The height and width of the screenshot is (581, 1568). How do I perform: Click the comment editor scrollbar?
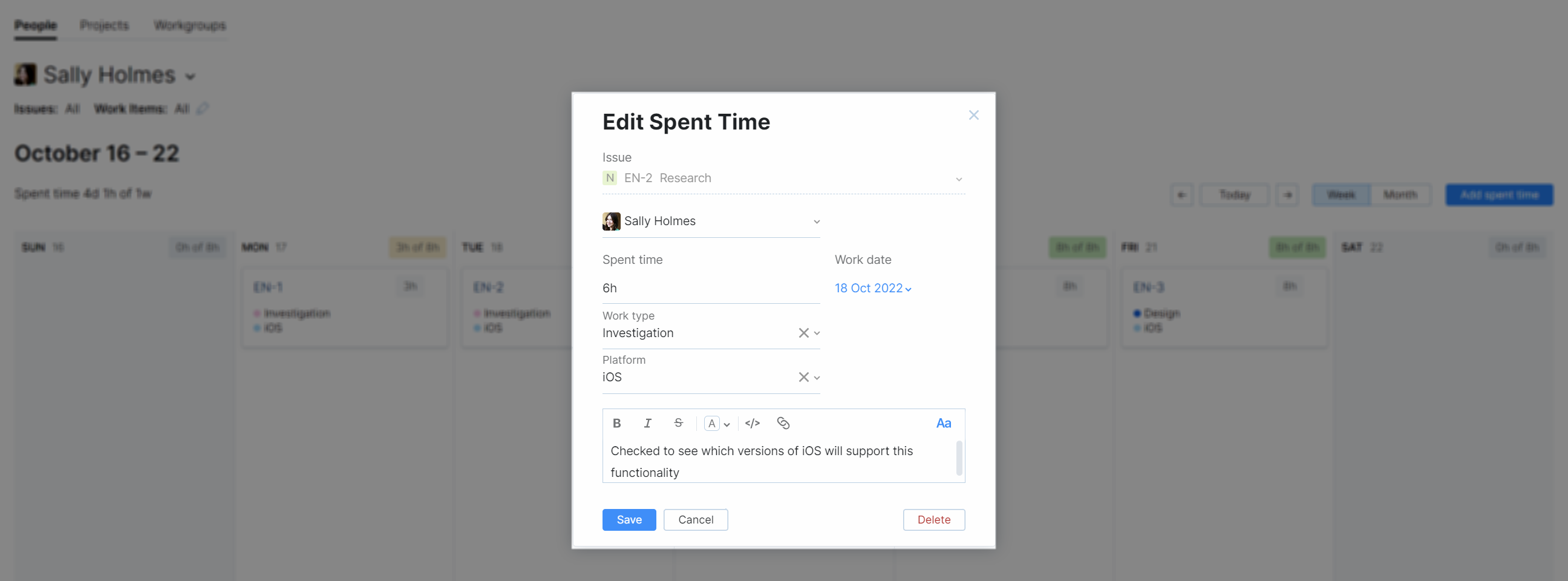coord(959,458)
